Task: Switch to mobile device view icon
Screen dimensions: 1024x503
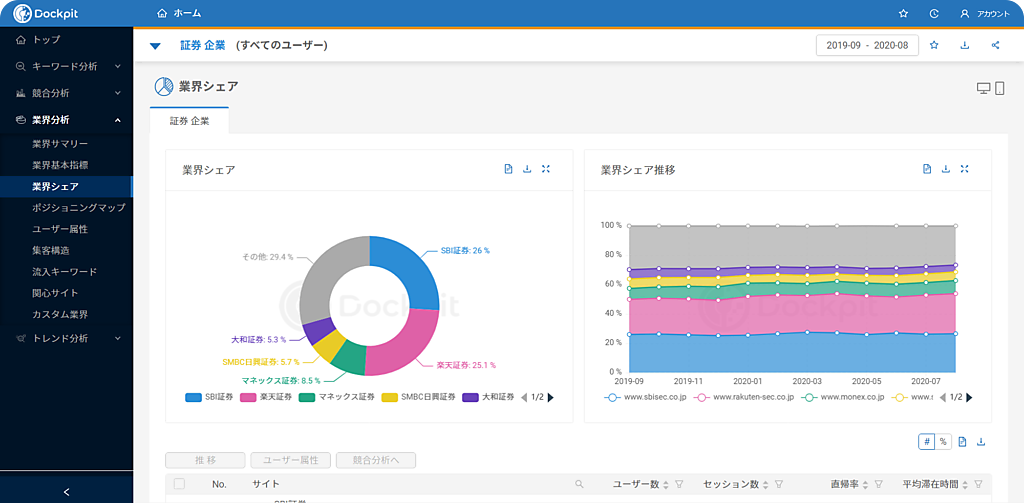Action: pyautogui.click(x=999, y=88)
